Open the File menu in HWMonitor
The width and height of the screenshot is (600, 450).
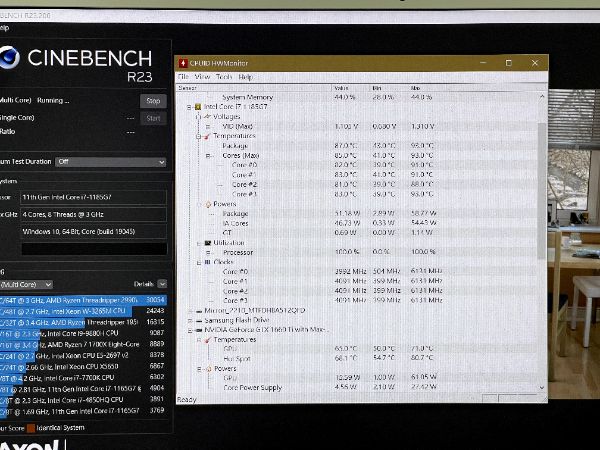183,77
